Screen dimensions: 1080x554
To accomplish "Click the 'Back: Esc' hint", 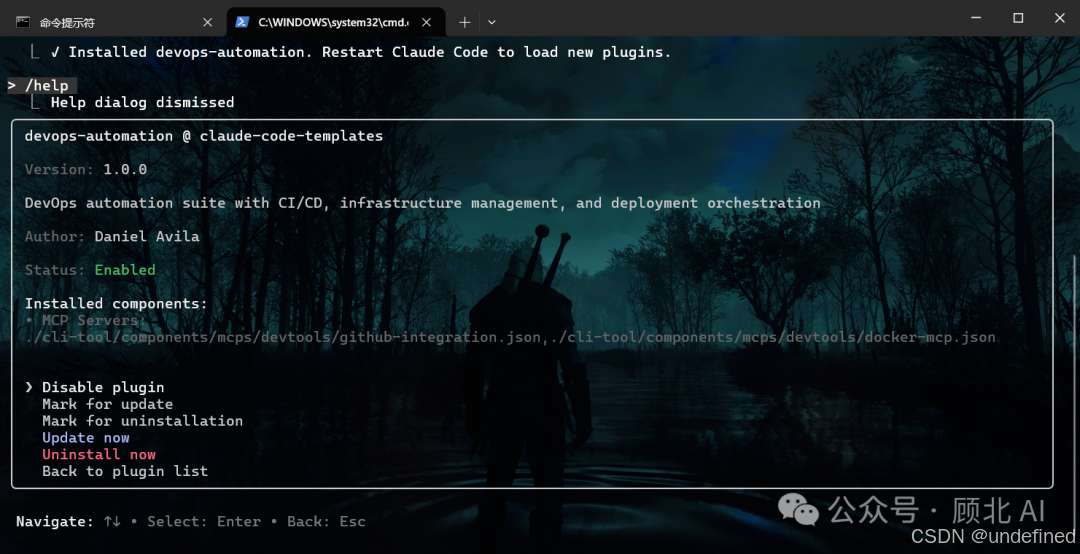I will point(326,522).
